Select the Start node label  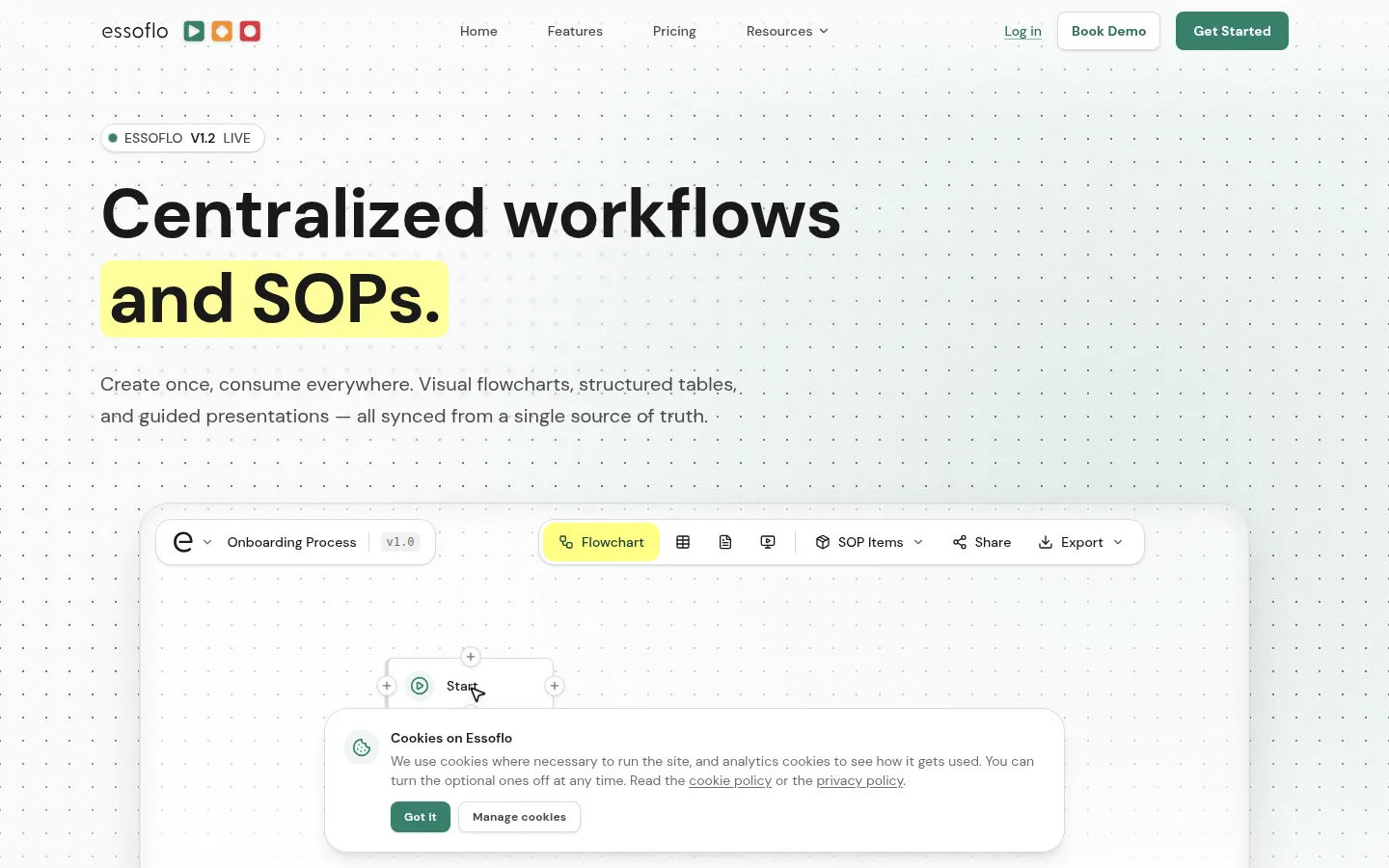point(462,686)
